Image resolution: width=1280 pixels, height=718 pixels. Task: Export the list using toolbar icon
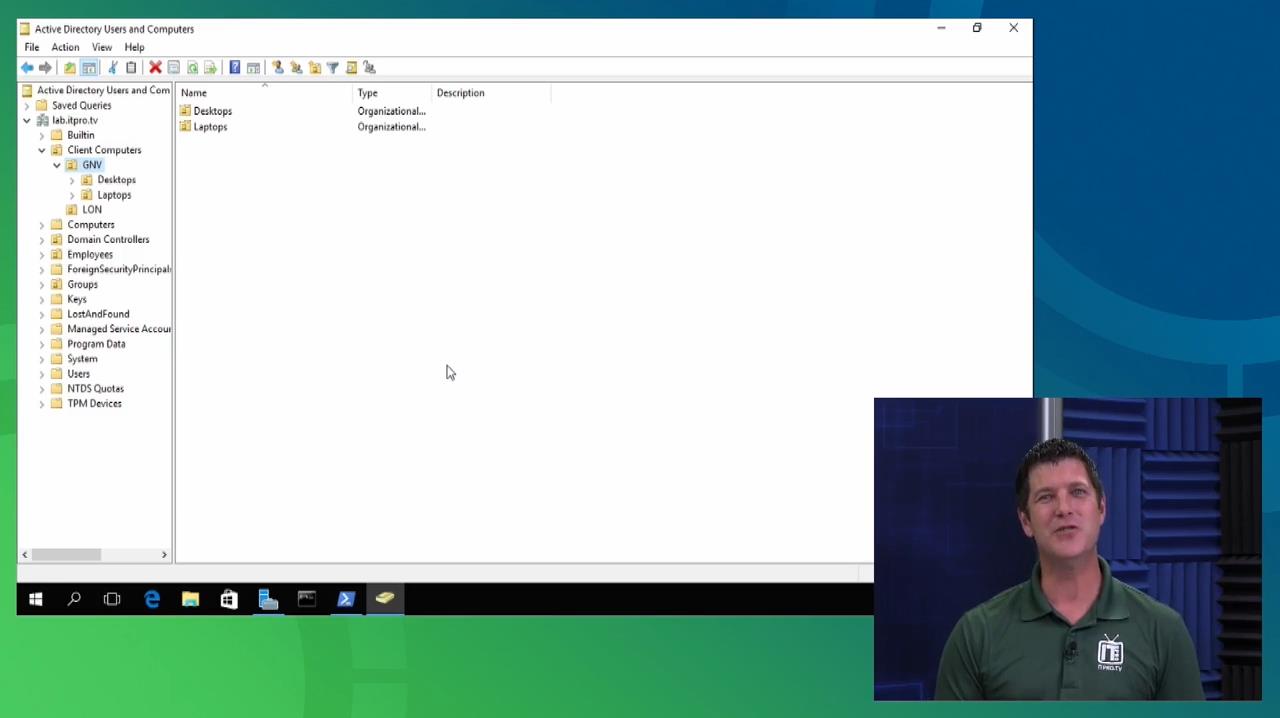(210, 68)
